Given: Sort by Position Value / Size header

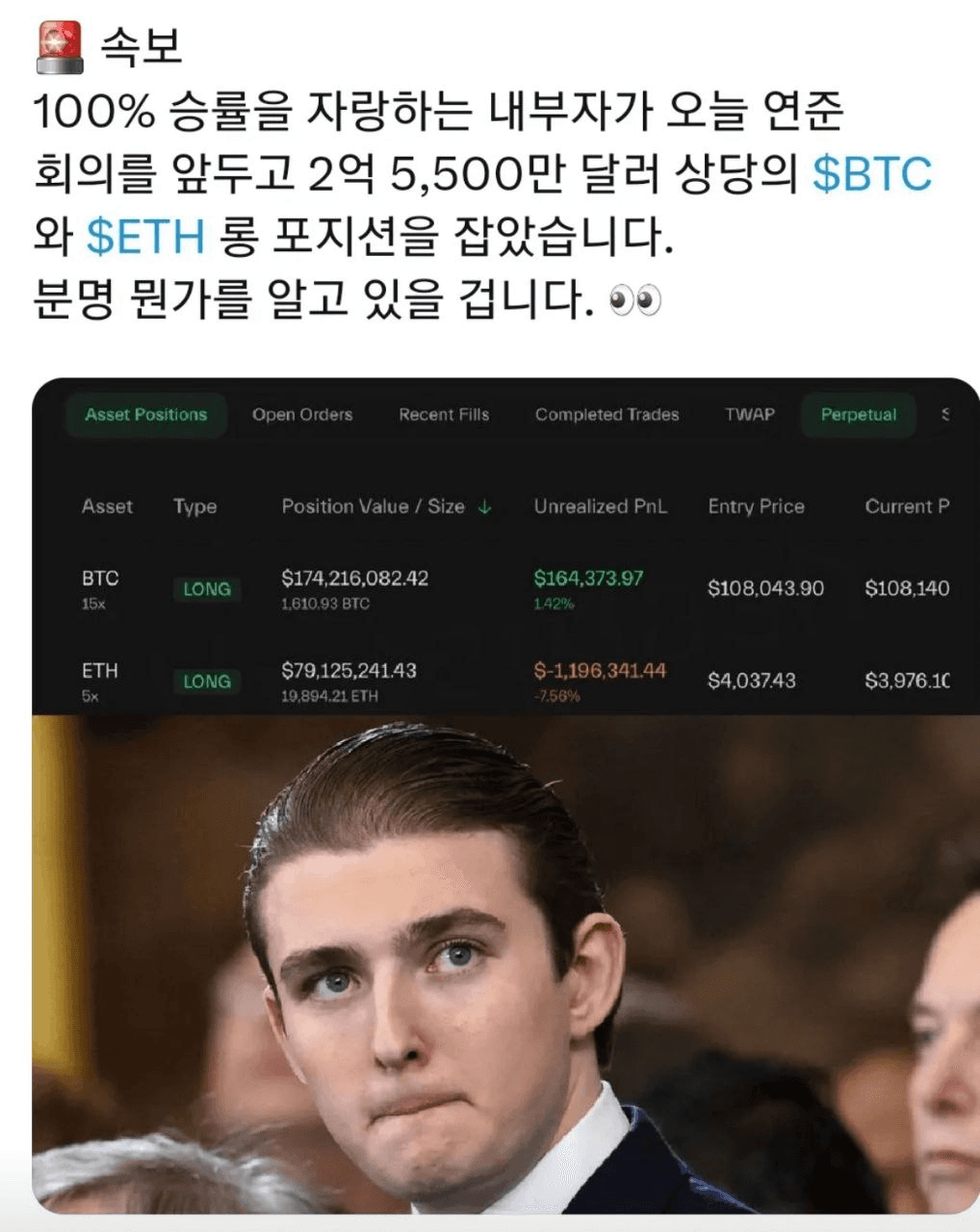Looking at the screenshot, I should pos(374,507).
